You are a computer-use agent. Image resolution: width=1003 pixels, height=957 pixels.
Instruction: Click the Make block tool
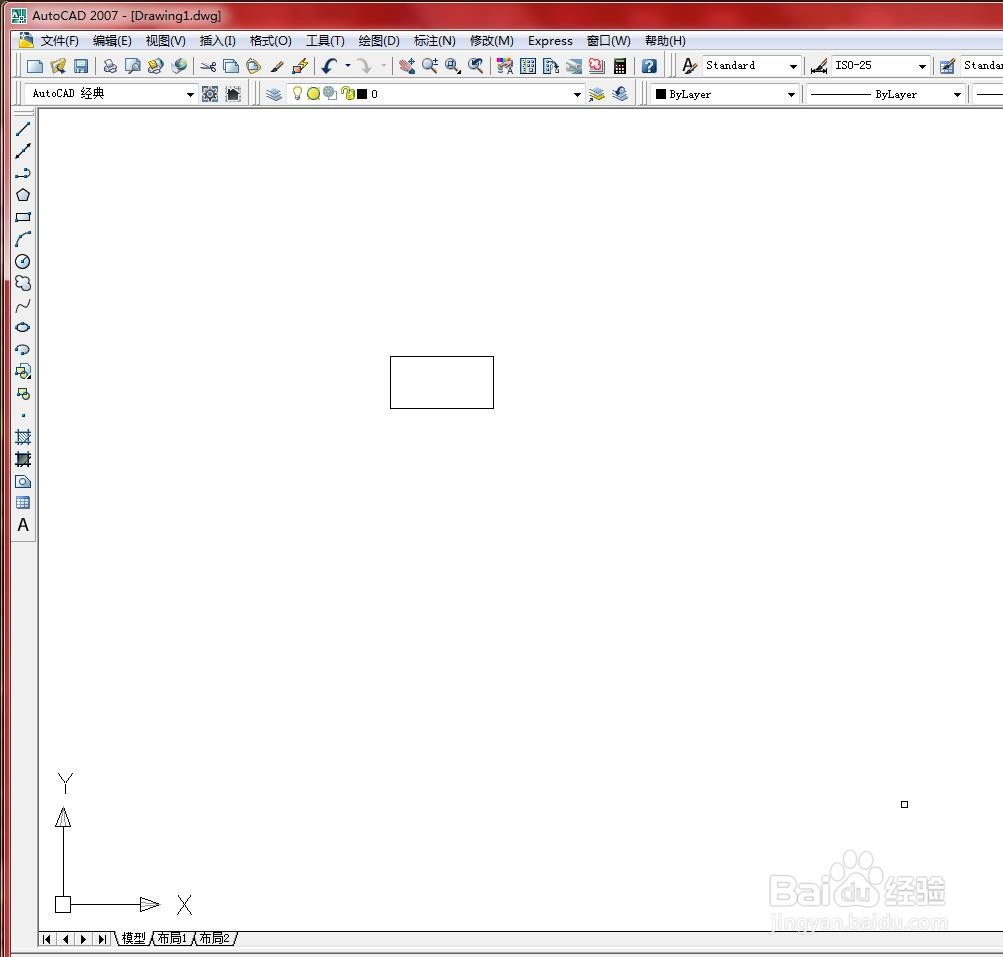pos(23,393)
